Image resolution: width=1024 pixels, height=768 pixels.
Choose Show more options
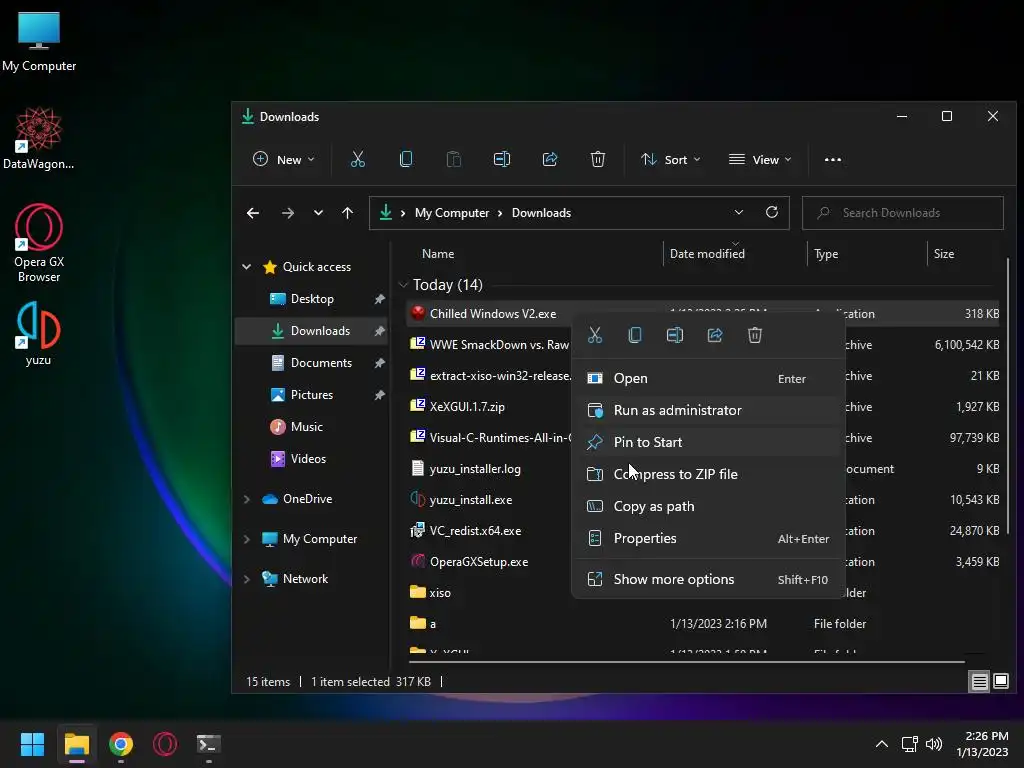[x=709, y=579]
